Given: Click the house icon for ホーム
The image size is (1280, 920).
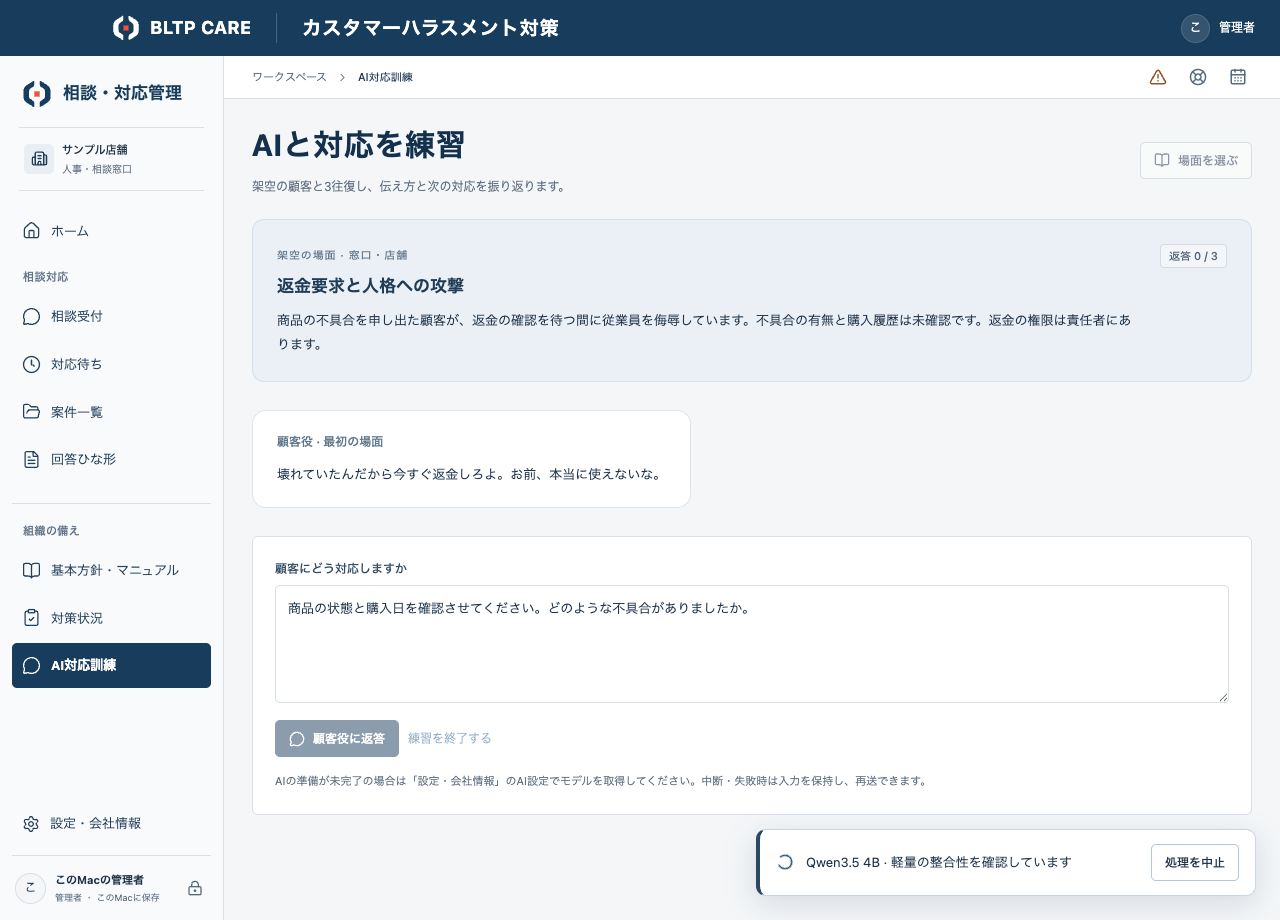Looking at the screenshot, I should [31, 231].
